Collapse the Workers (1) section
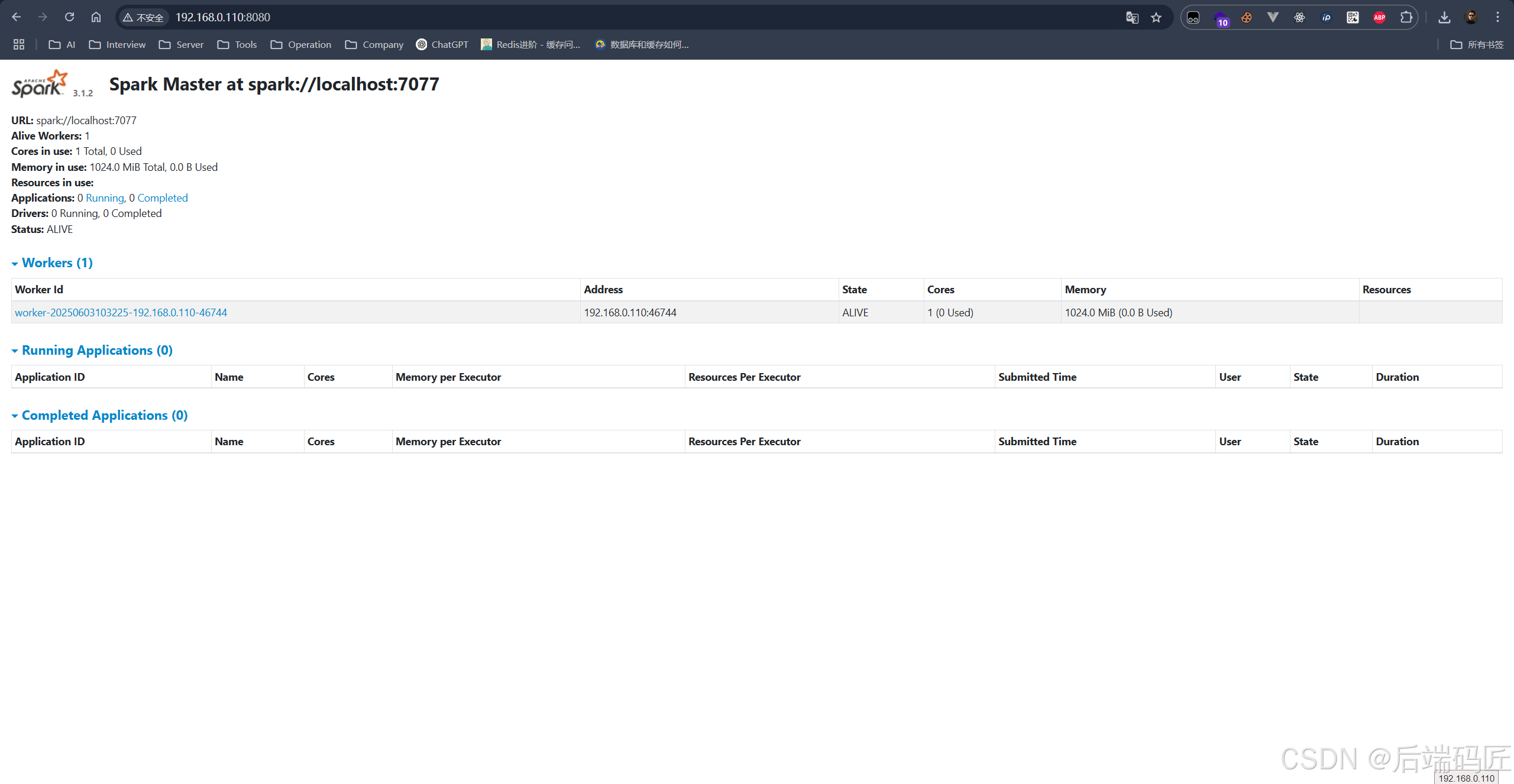Screen dimensions: 1514x784 (x=57, y=263)
